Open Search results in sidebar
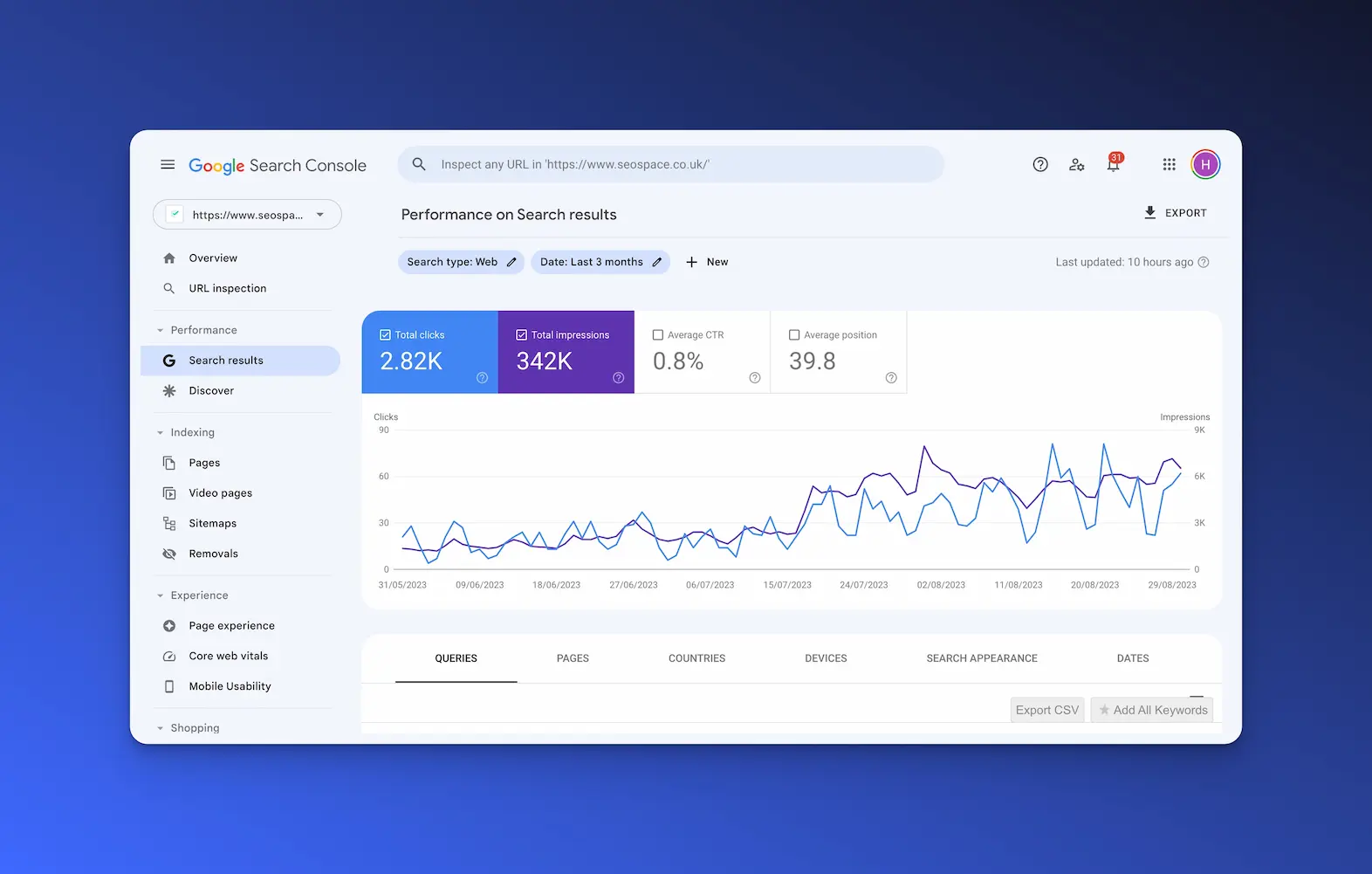The height and width of the screenshot is (874, 1372). coord(240,361)
